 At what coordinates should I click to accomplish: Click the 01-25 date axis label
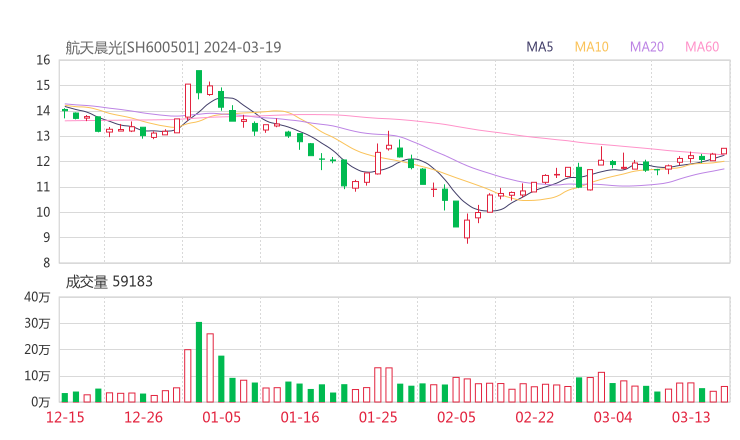pos(378,417)
